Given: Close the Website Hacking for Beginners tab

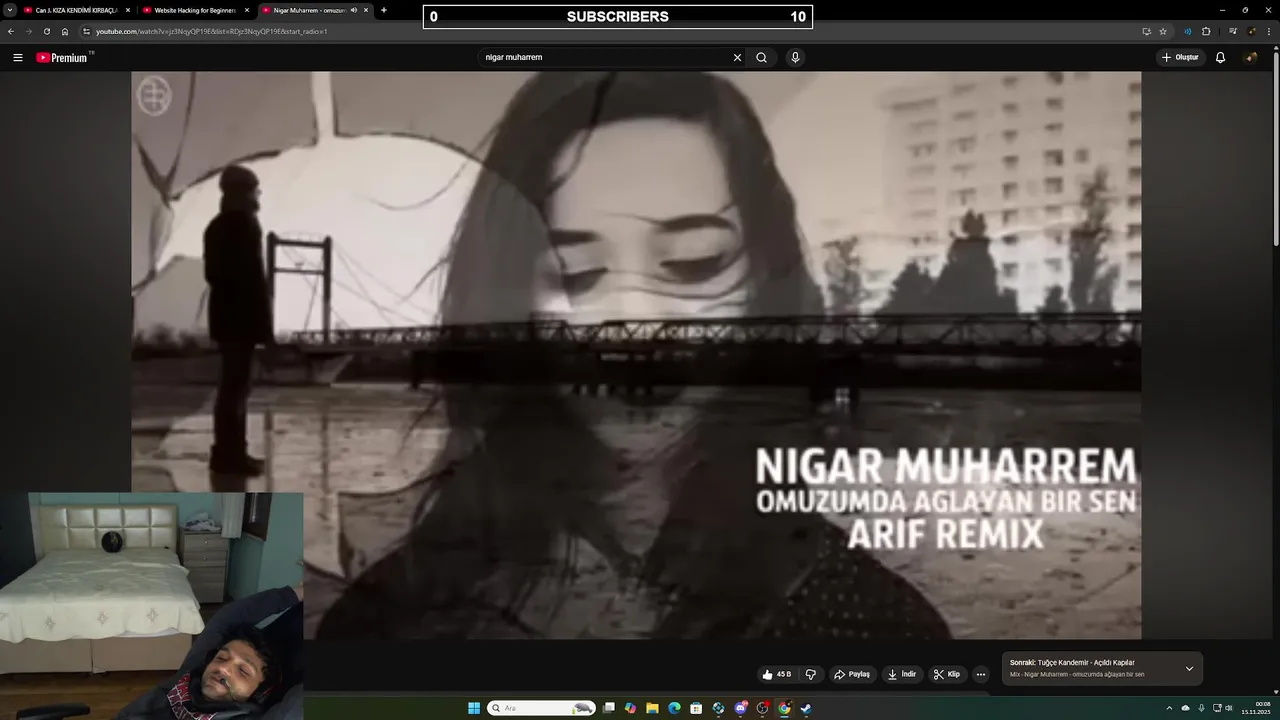Looking at the screenshot, I should pos(247,10).
